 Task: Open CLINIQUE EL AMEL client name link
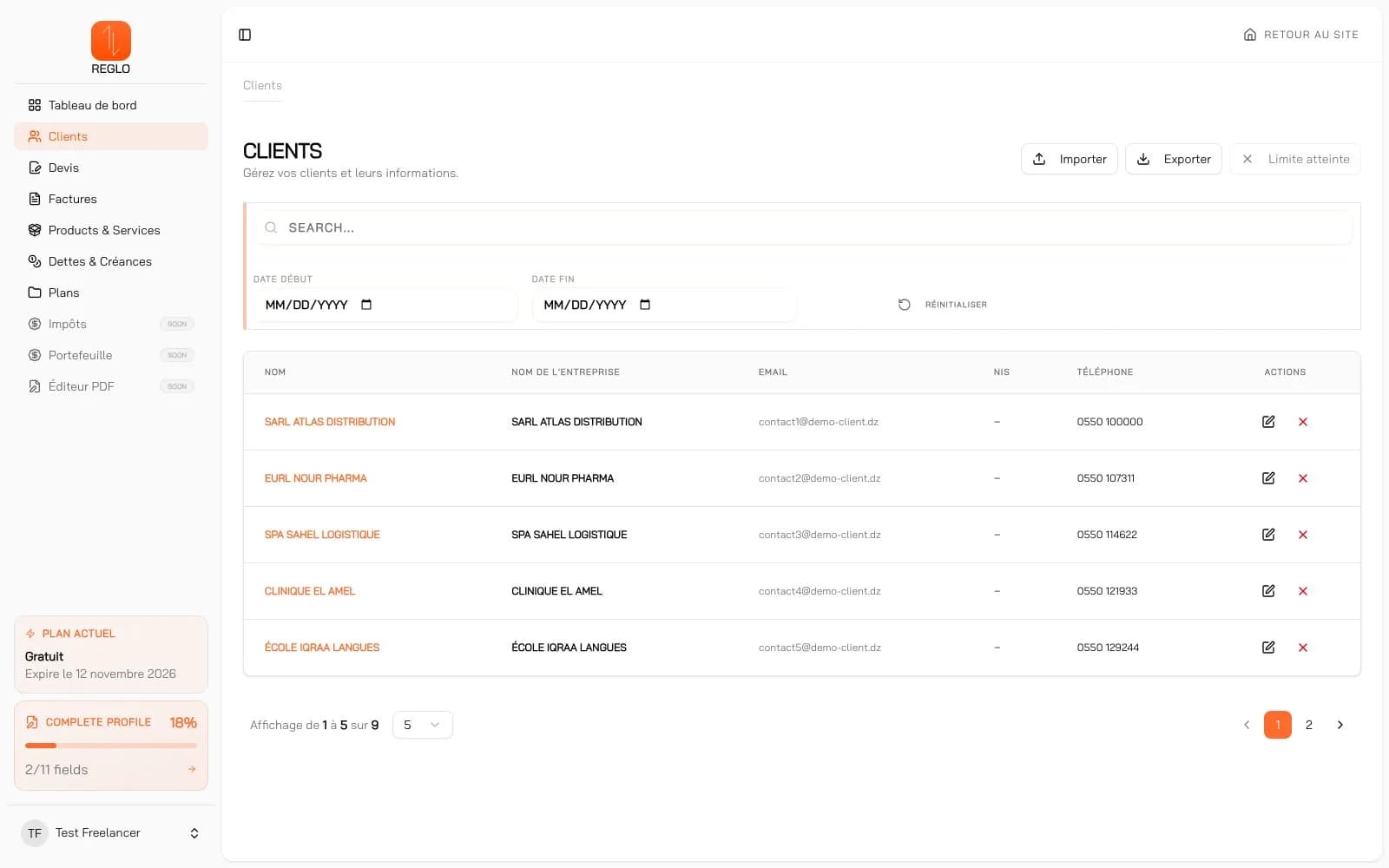coord(310,591)
